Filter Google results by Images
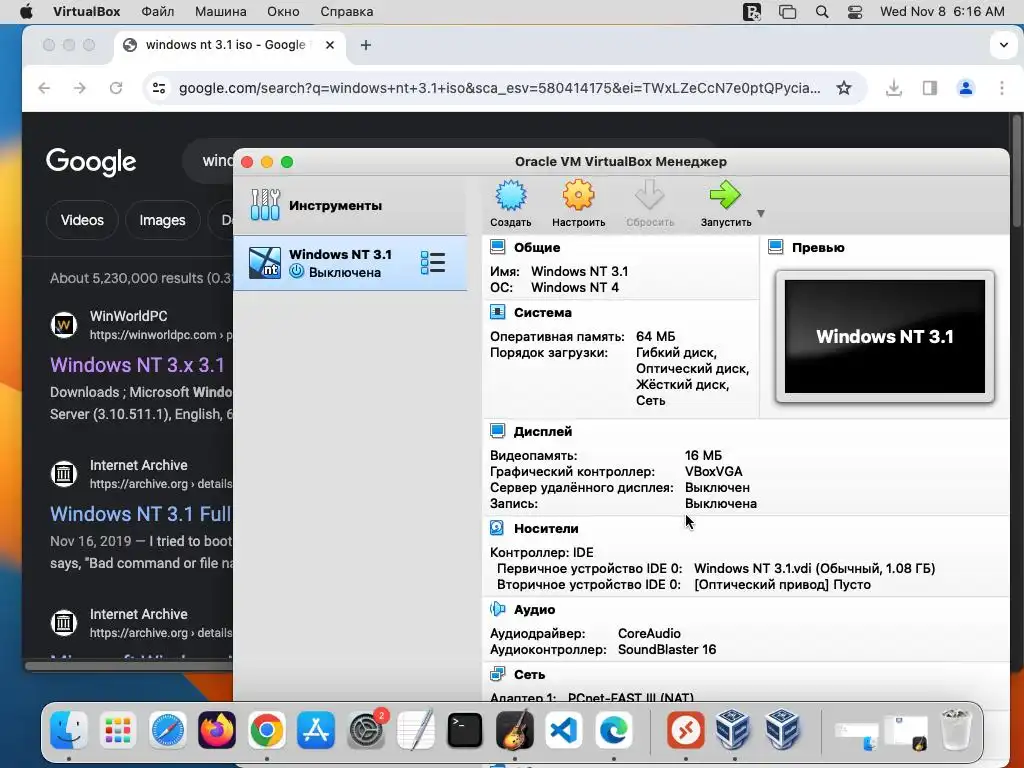 (x=162, y=220)
